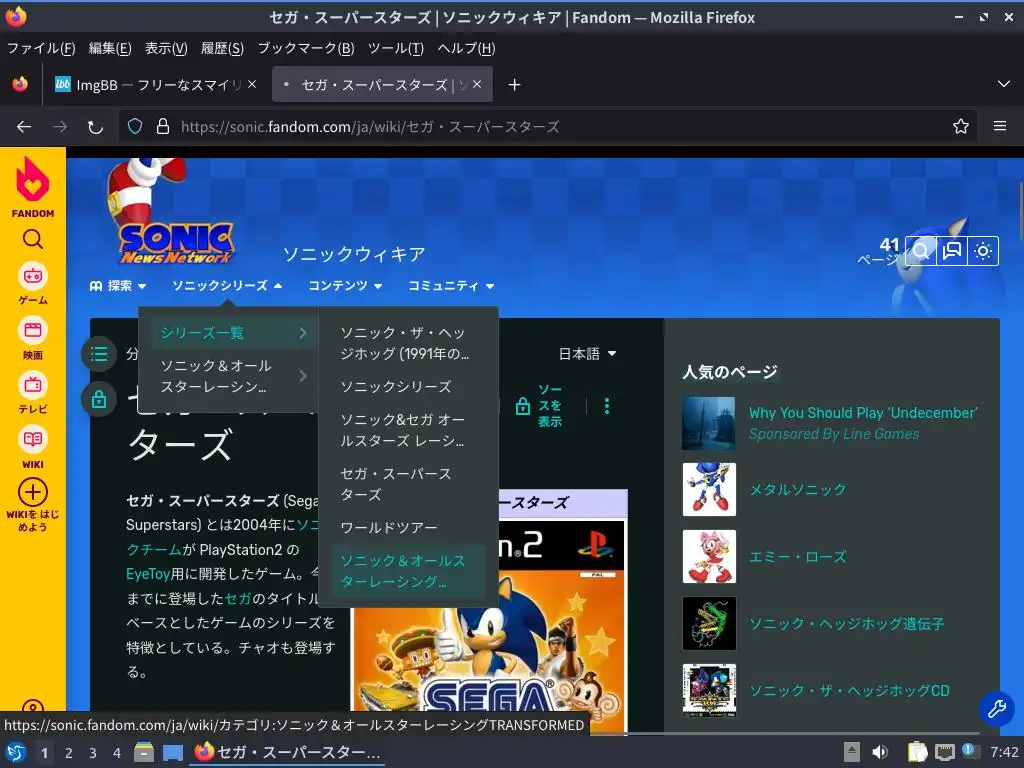1024x768 pixels.
Task: Expand the コンテンツ navigation dropdown
Action: tap(345, 285)
